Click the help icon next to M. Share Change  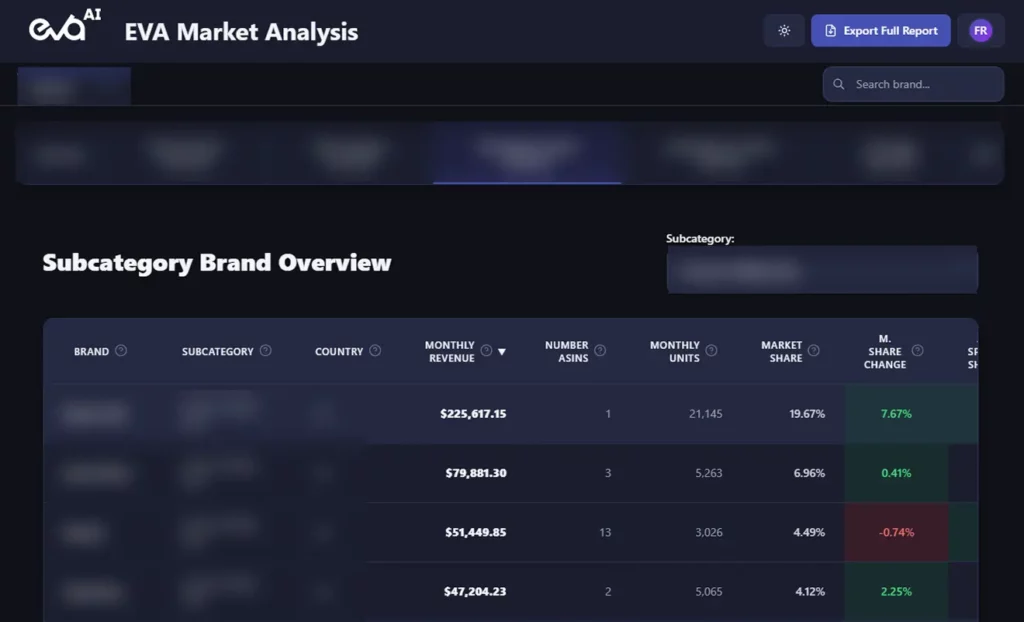(x=917, y=351)
